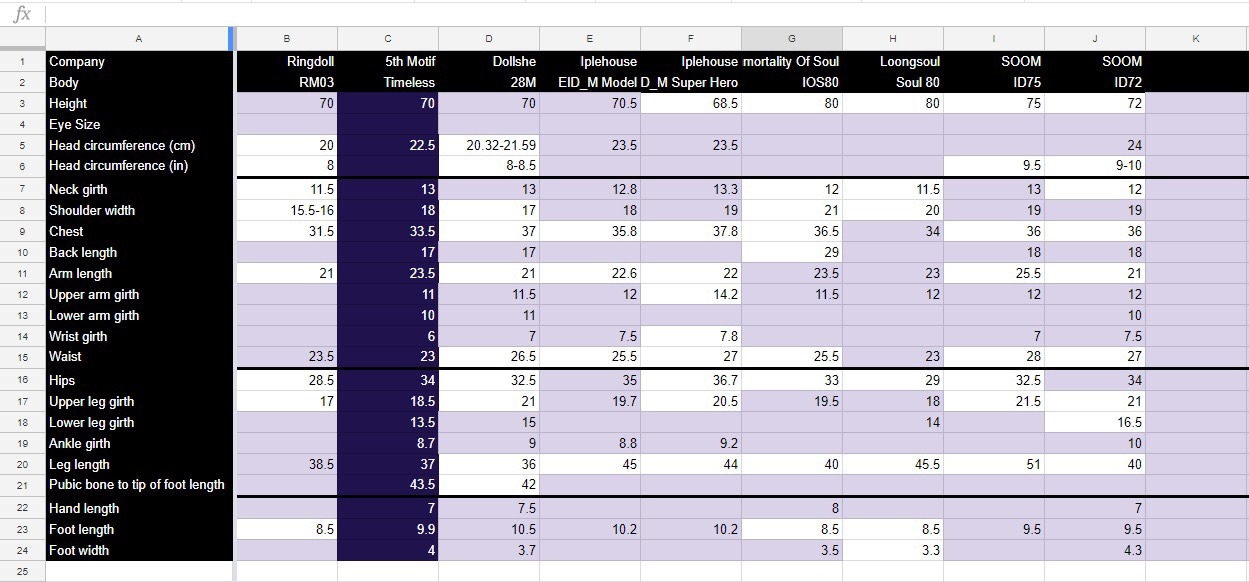This screenshot has width=1249, height=582.
Task: Click "Pubic bone to tip of foot length"
Action: [x=139, y=485]
